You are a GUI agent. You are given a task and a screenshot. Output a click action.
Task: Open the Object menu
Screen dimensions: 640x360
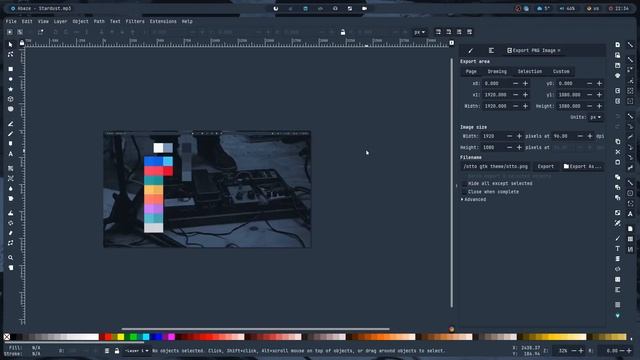coord(80,21)
